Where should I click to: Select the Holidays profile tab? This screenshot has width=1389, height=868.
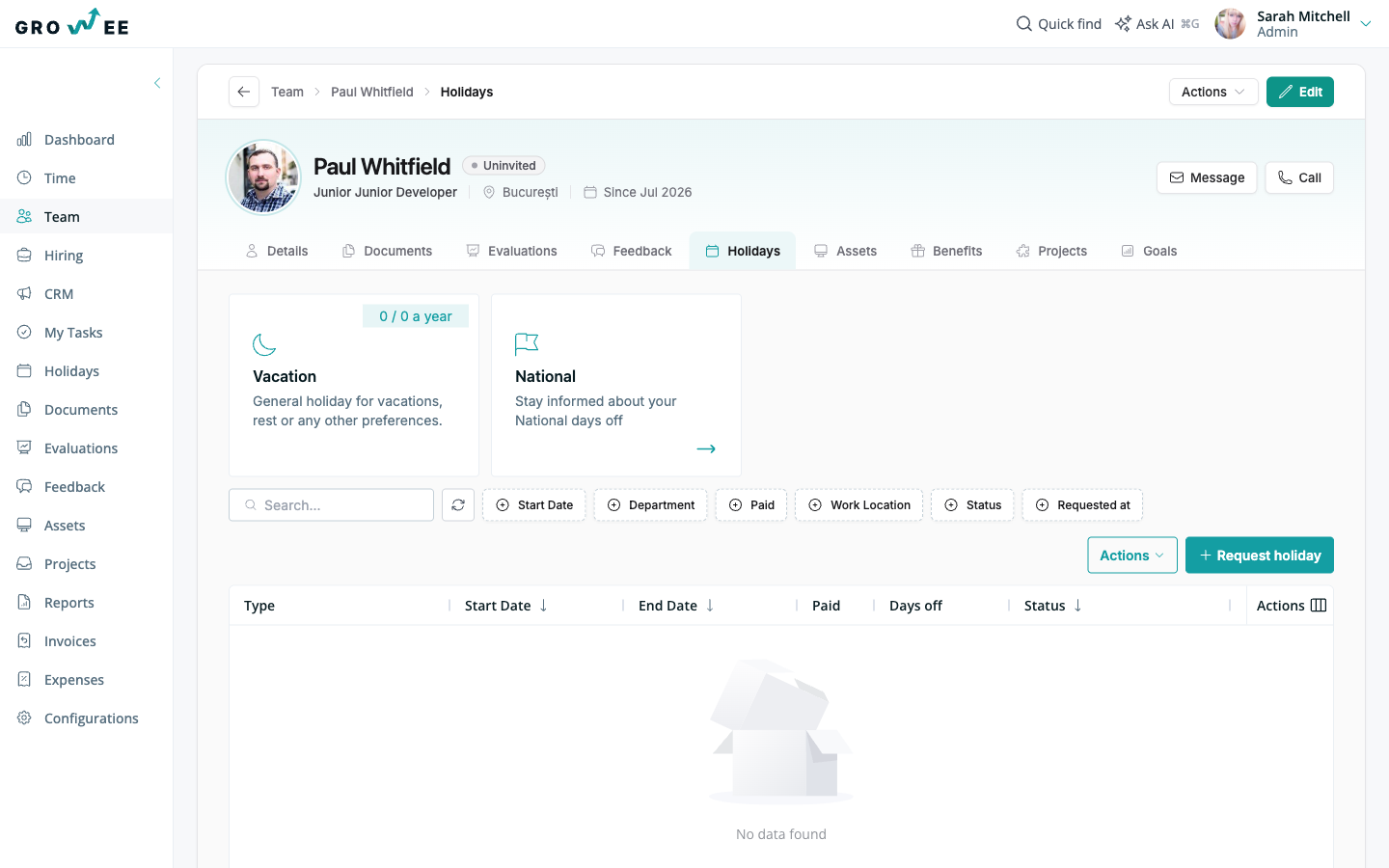pyautogui.click(x=743, y=251)
